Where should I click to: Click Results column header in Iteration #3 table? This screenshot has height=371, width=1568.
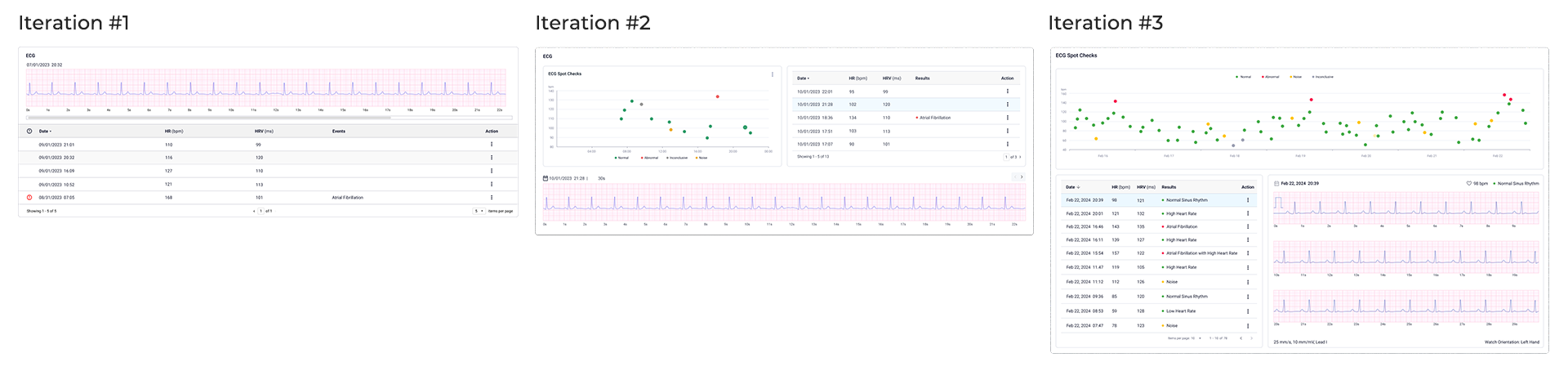click(1169, 187)
